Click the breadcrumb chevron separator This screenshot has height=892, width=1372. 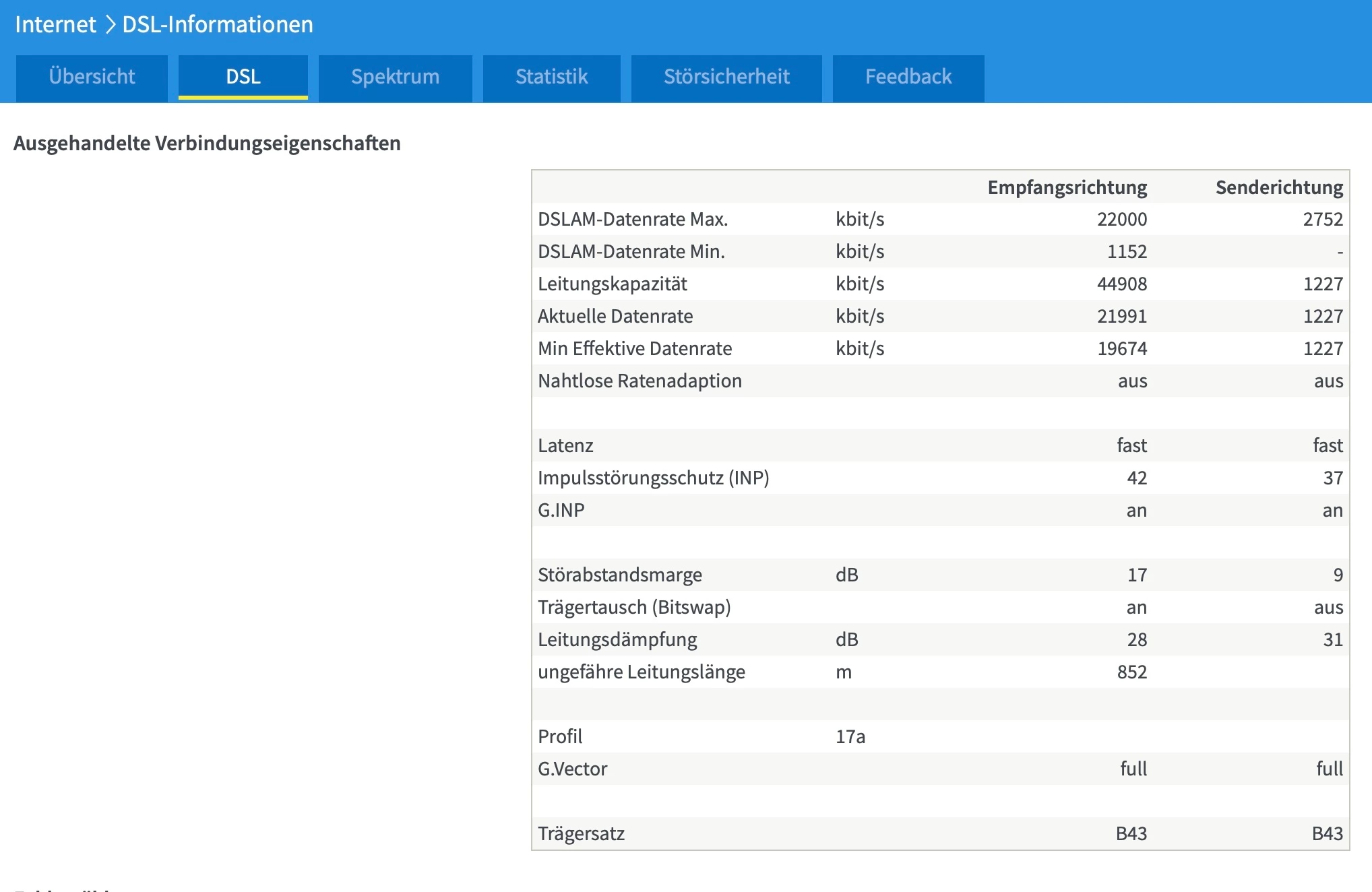tap(110, 24)
